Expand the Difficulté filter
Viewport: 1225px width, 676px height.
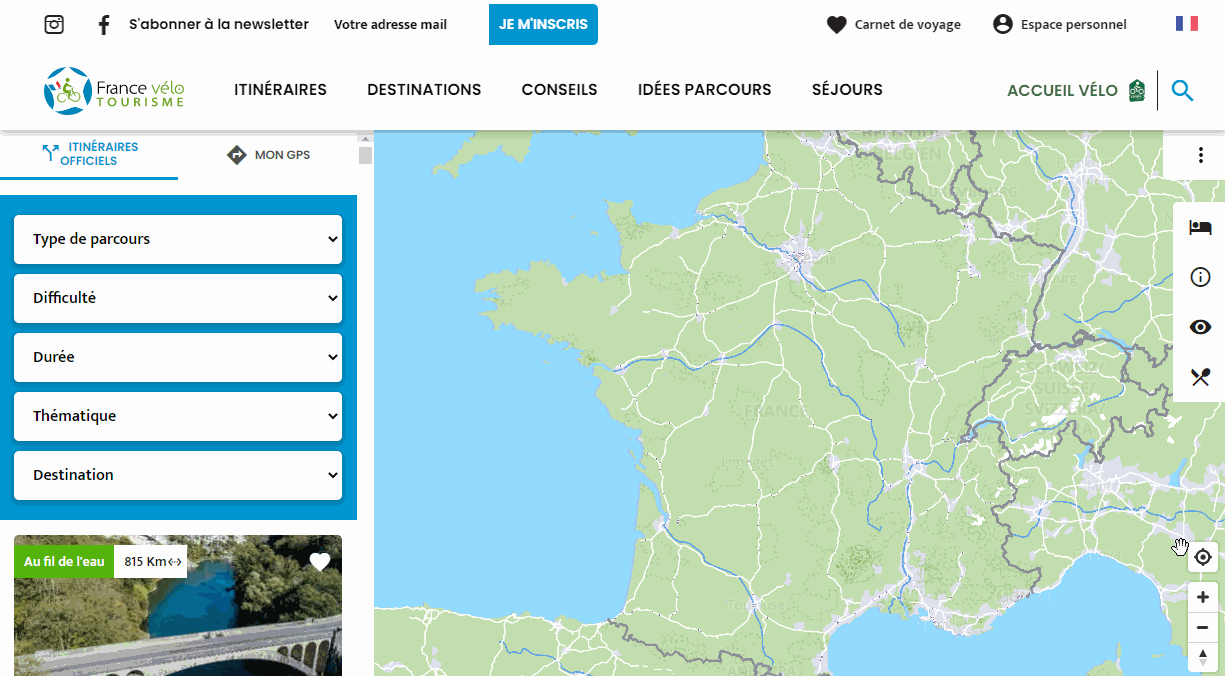click(x=177, y=298)
